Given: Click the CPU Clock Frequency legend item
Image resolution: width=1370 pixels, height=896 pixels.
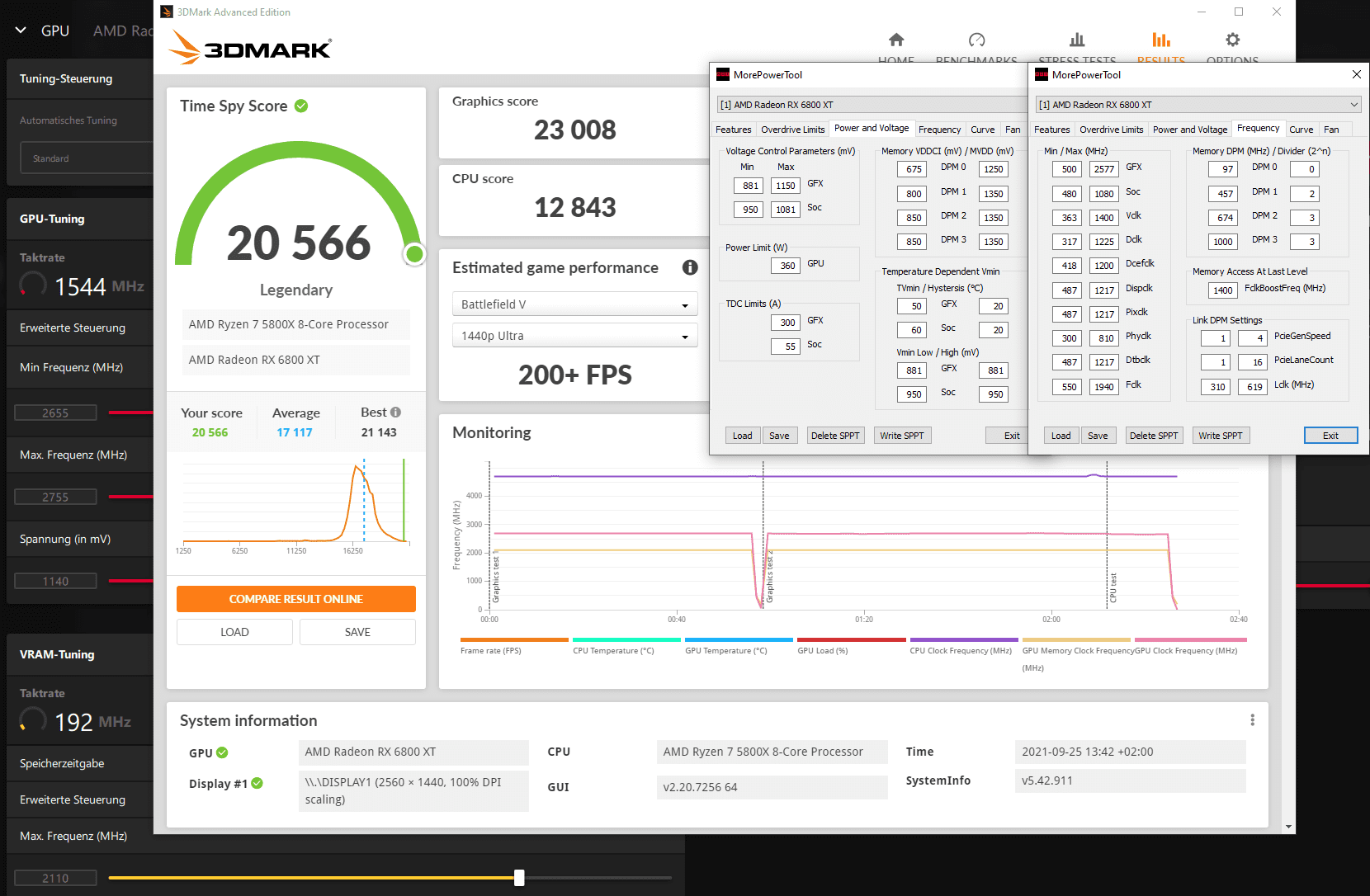Looking at the screenshot, I should 963,646.
